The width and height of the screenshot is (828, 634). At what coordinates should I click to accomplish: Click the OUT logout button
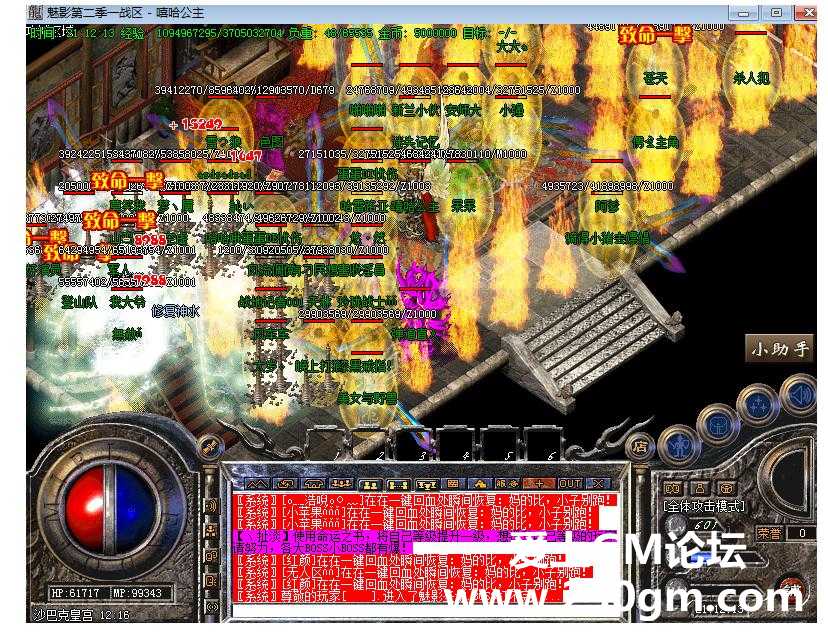point(570,484)
